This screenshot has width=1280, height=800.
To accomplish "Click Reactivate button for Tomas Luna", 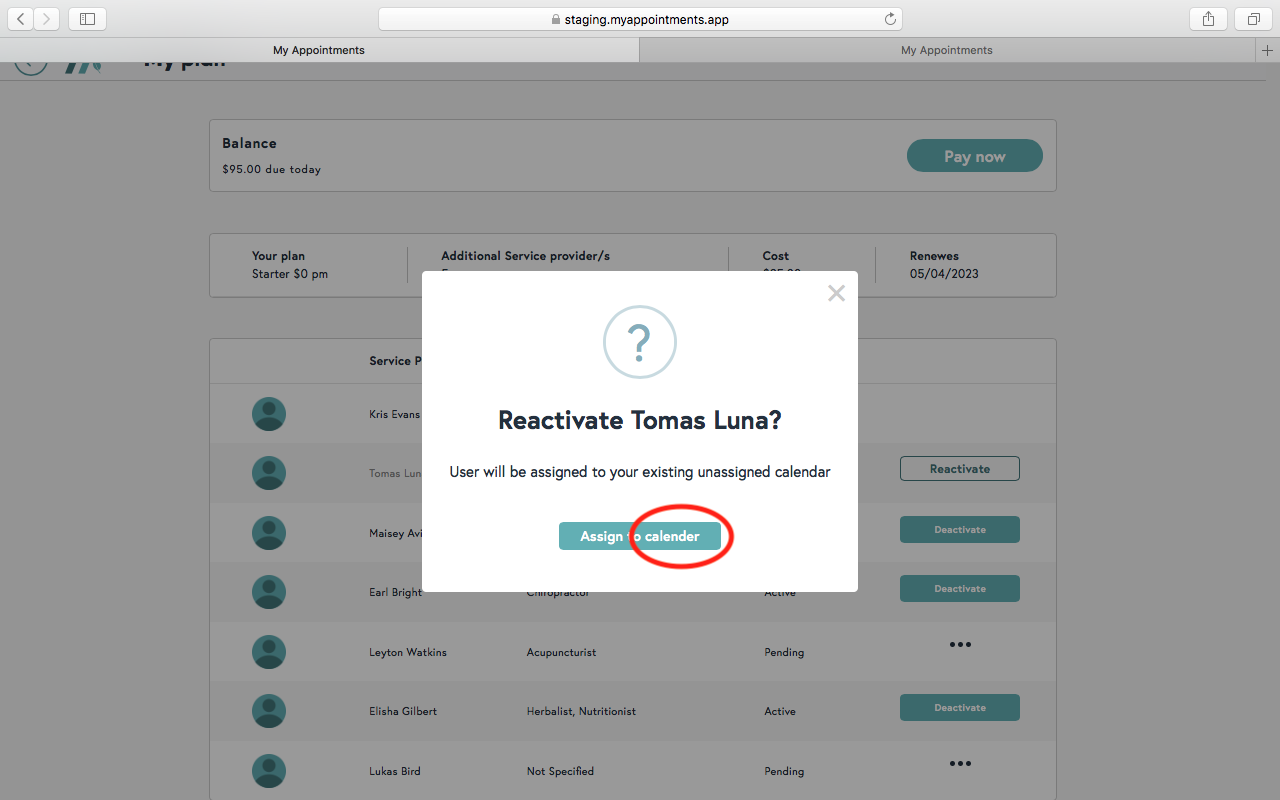I will pos(959,468).
